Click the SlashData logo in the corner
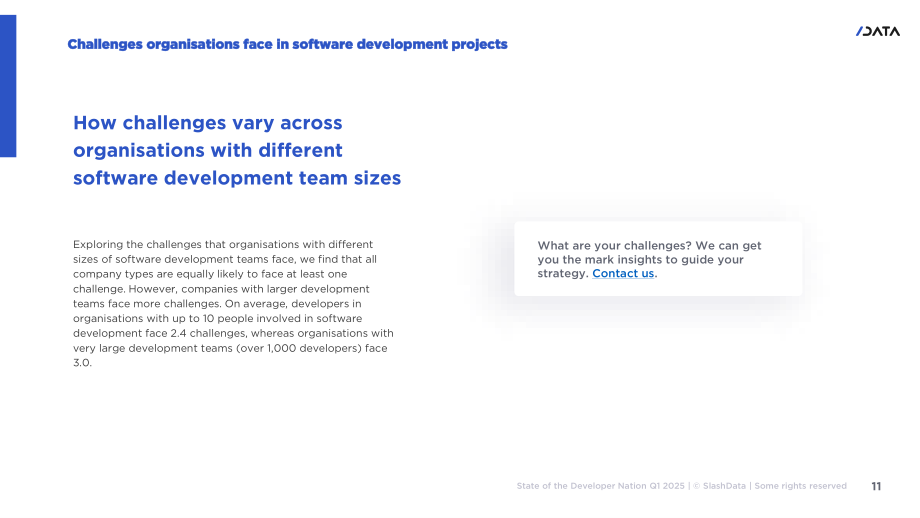Screen dimensions: 920x518 [x=877, y=31]
